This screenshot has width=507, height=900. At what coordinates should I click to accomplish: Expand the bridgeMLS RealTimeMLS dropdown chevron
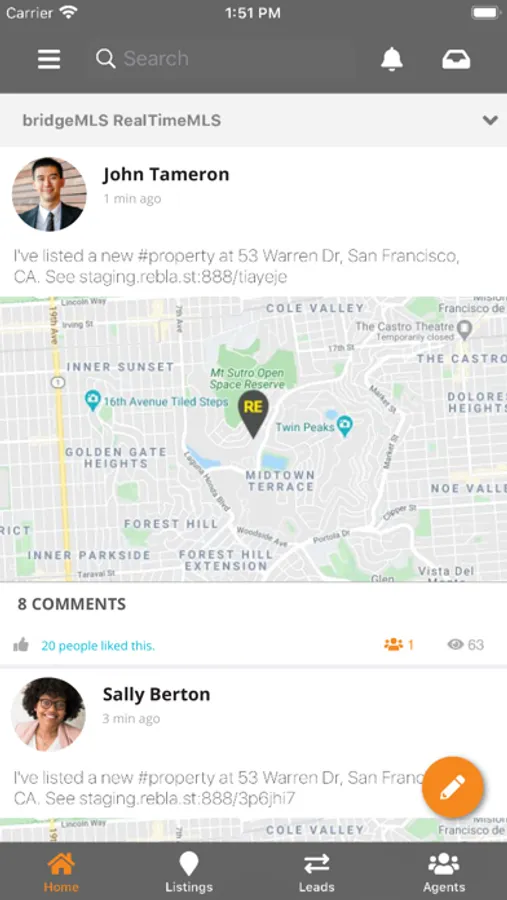tap(490, 121)
